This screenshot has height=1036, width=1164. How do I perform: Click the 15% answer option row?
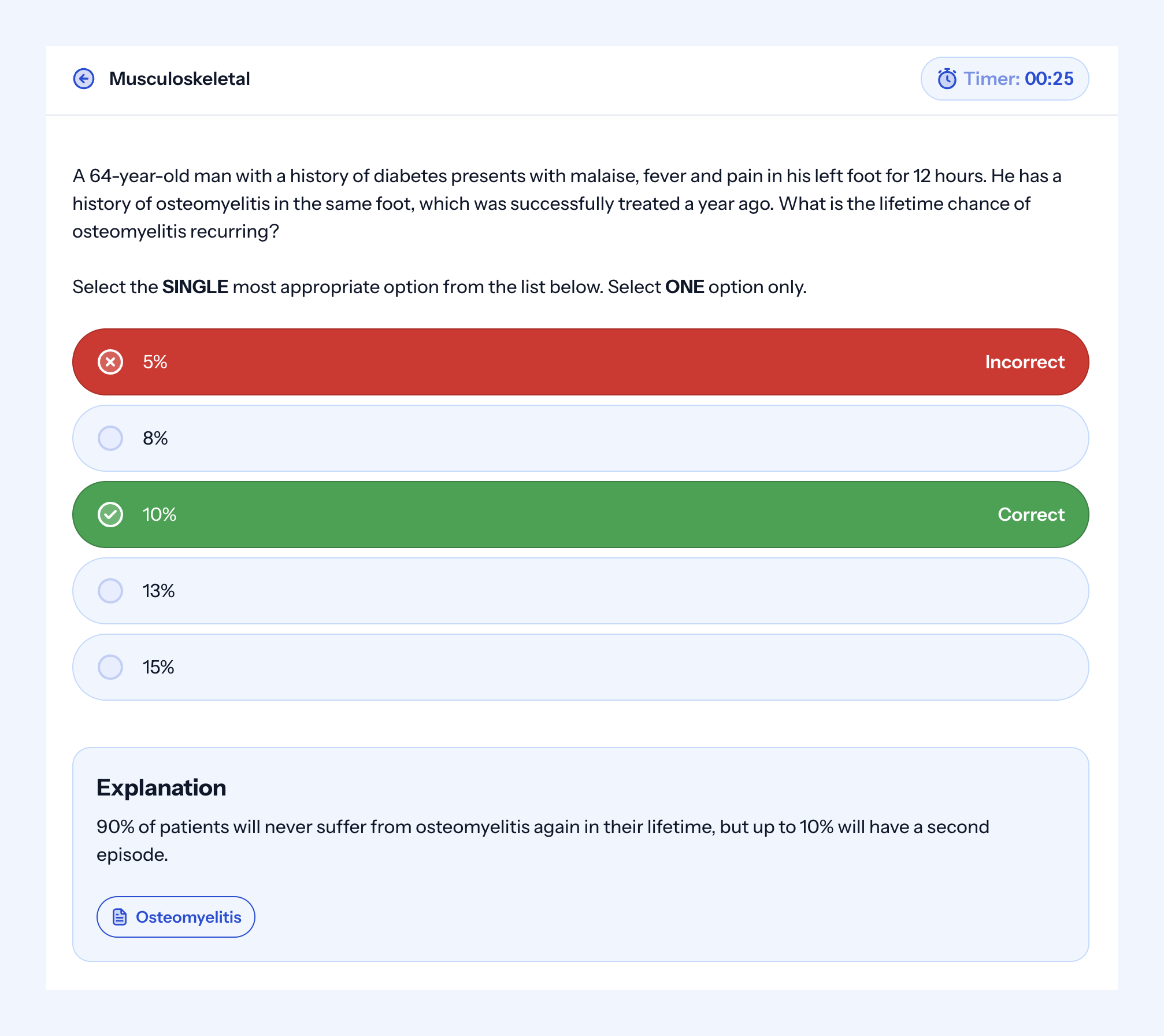(x=581, y=667)
